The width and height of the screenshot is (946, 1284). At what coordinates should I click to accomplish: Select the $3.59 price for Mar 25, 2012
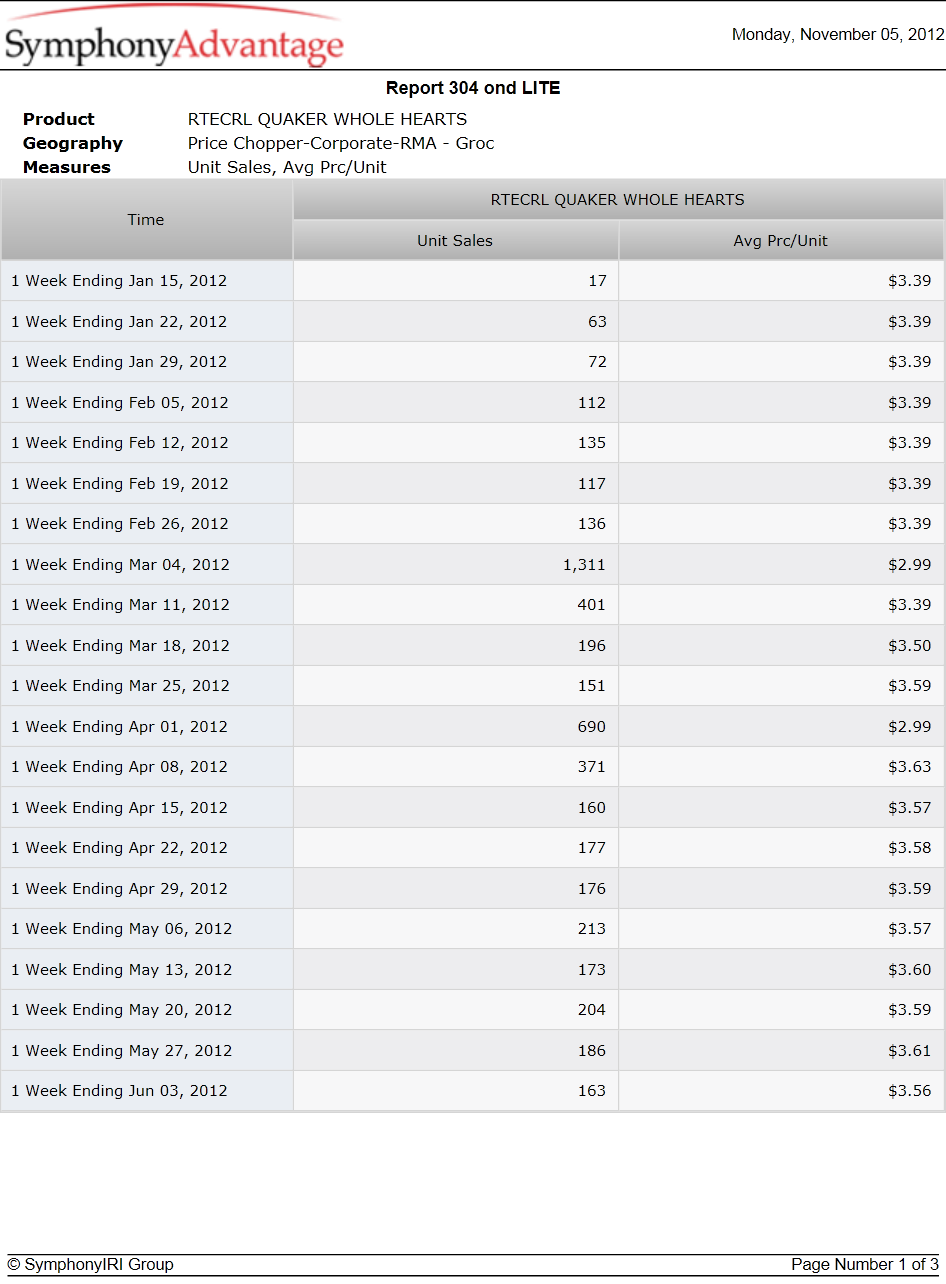[910, 686]
